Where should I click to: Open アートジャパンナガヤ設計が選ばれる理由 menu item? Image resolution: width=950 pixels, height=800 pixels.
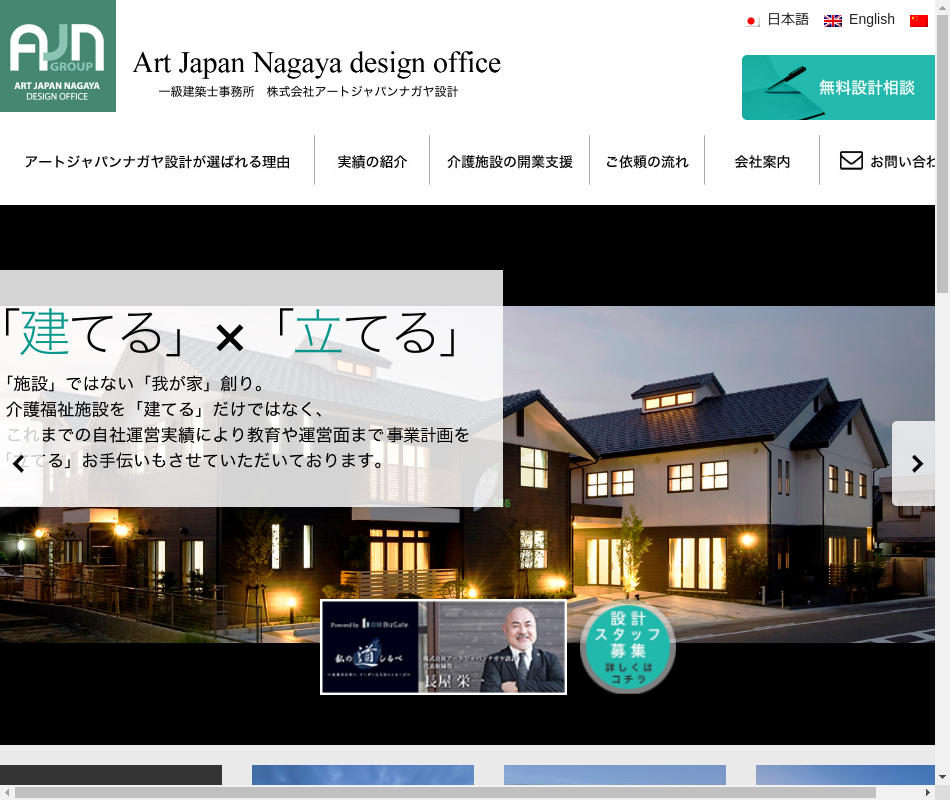tap(157, 161)
